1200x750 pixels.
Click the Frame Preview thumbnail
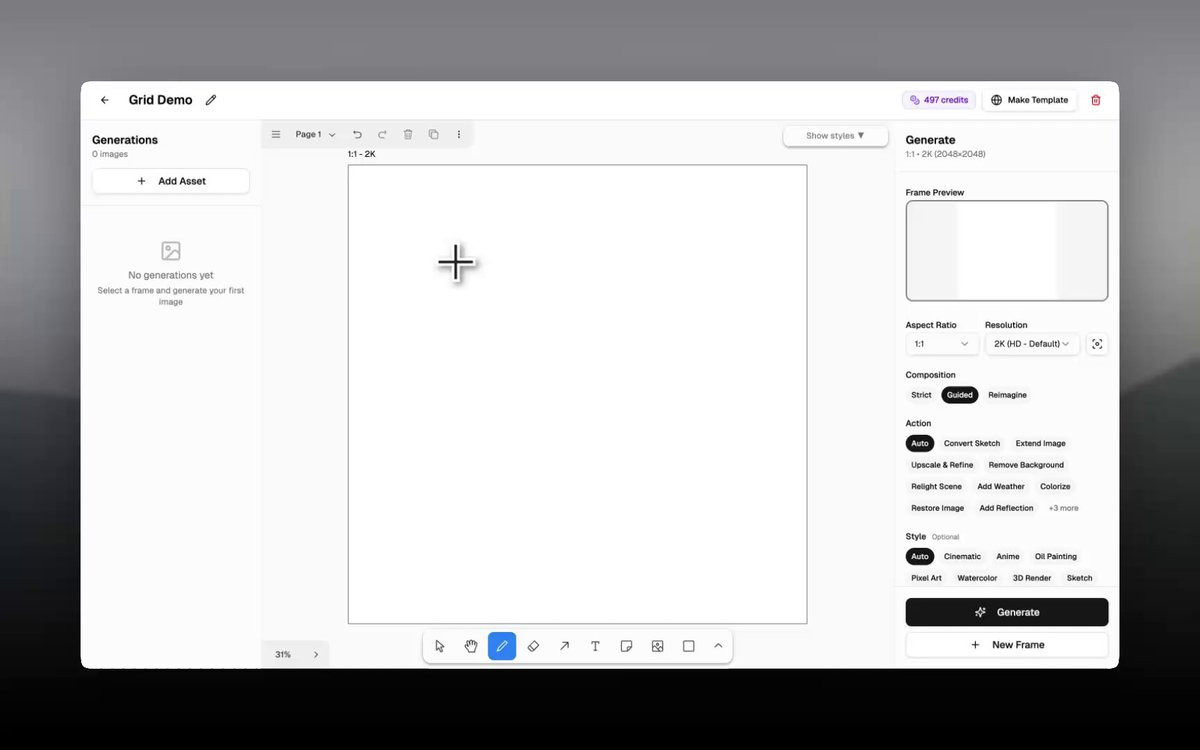[x=1007, y=251]
